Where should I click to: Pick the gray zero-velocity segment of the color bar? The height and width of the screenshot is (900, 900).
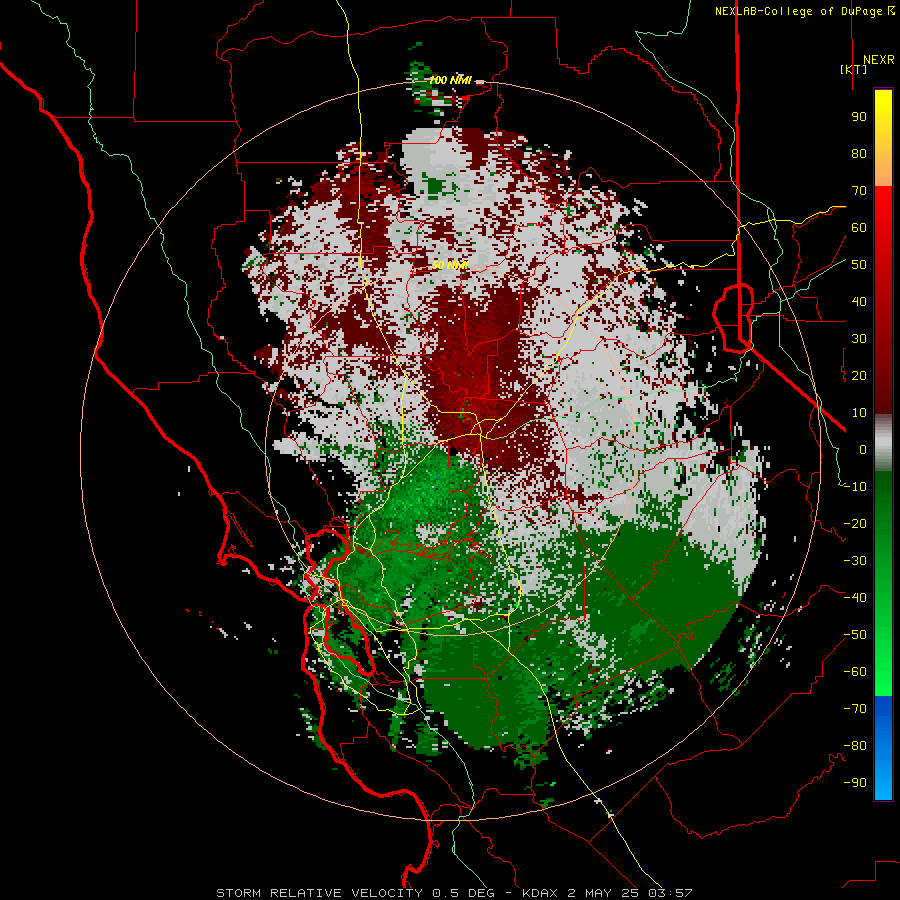(x=883, y=442)
